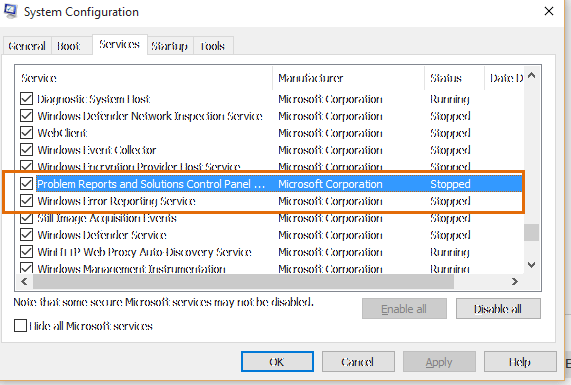Click the vertical scrollbar thumb
Viewport: 571px width, 385px height.
click(x=532, y=232)
